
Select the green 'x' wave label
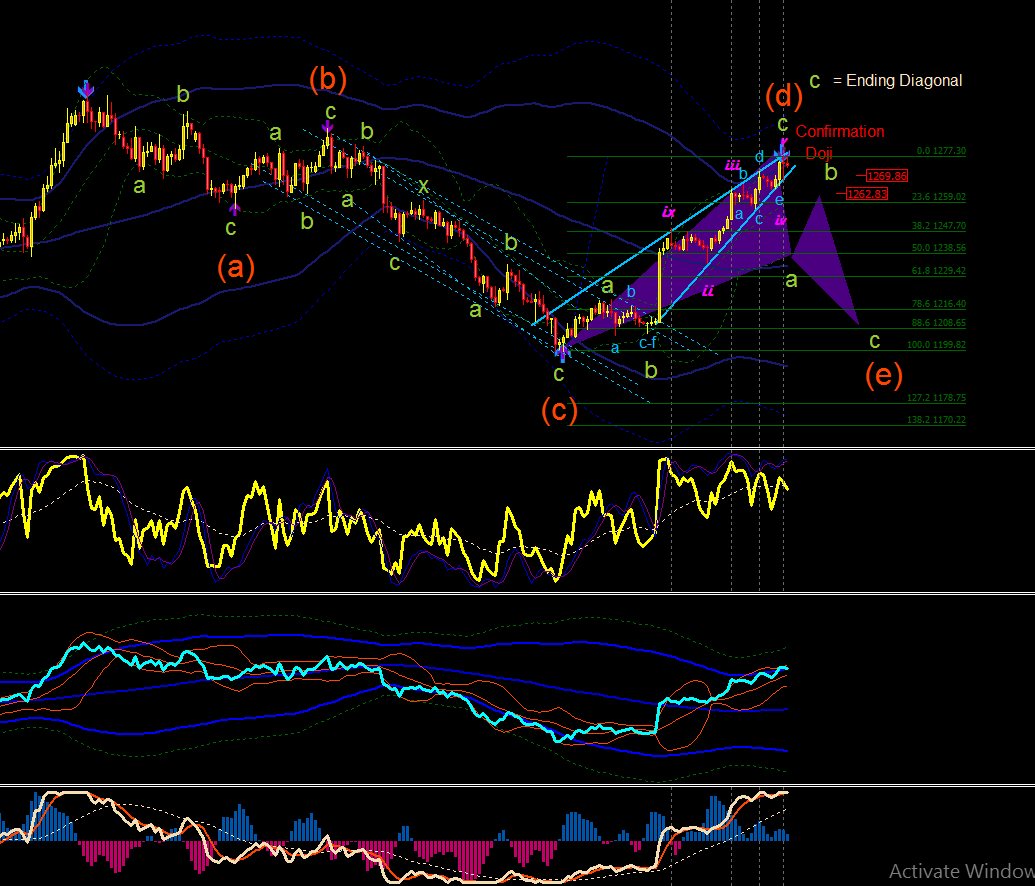[423, 186]
